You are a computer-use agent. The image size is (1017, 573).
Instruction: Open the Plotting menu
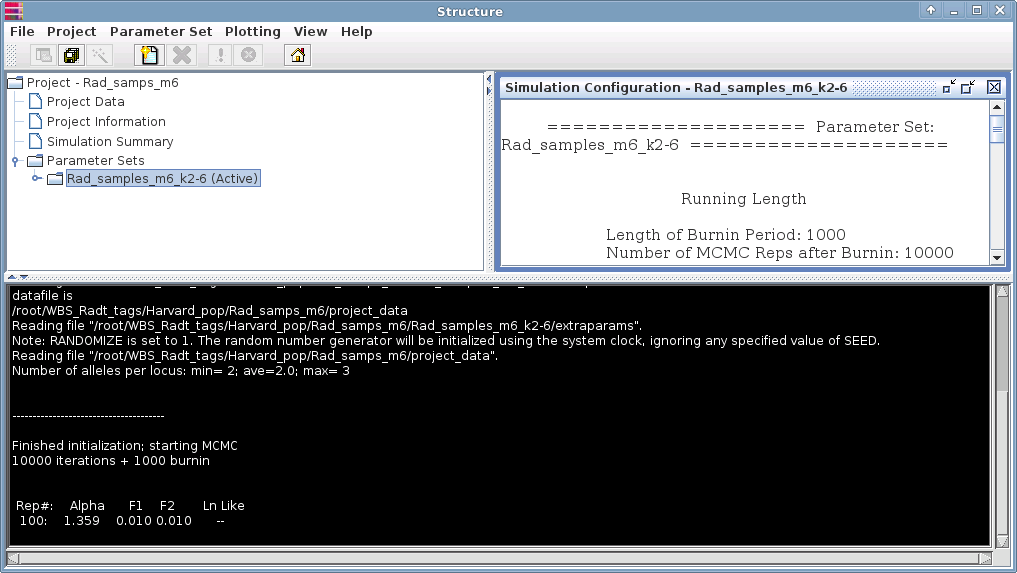252,31
